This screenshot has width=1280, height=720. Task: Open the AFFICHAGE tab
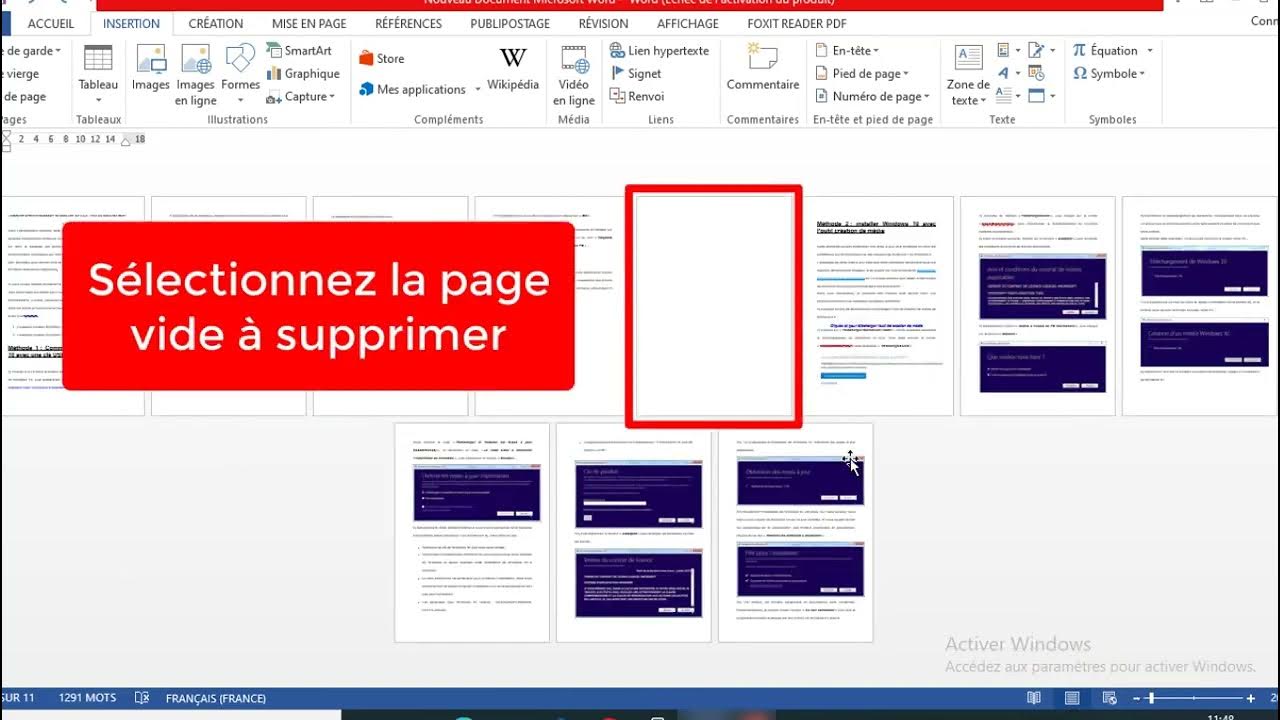[688, 23]
